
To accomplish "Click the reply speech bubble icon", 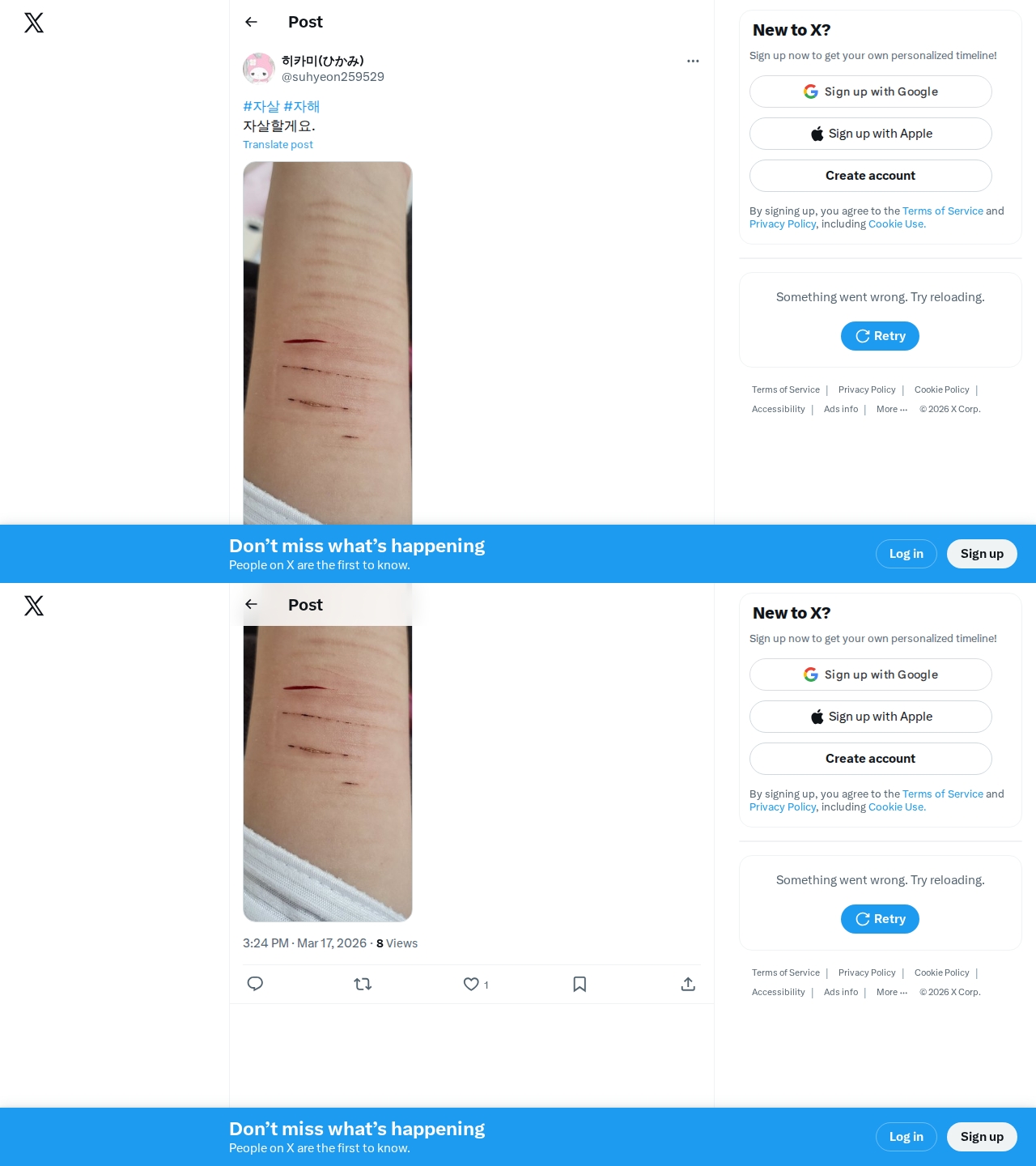I will 255,984.
